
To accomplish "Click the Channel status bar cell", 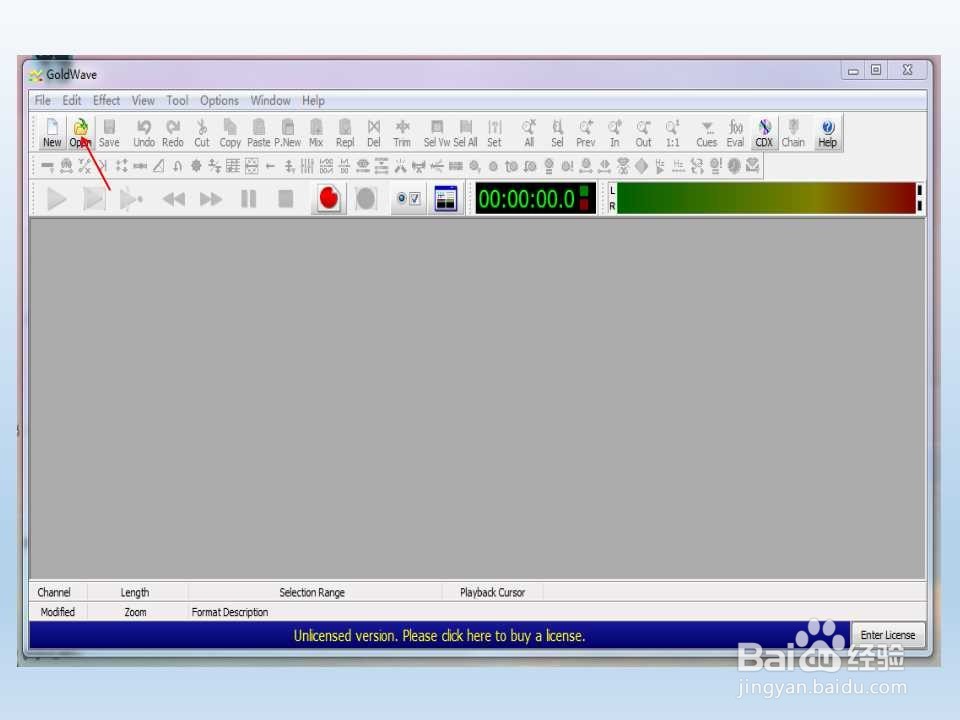I will [58, 592].
